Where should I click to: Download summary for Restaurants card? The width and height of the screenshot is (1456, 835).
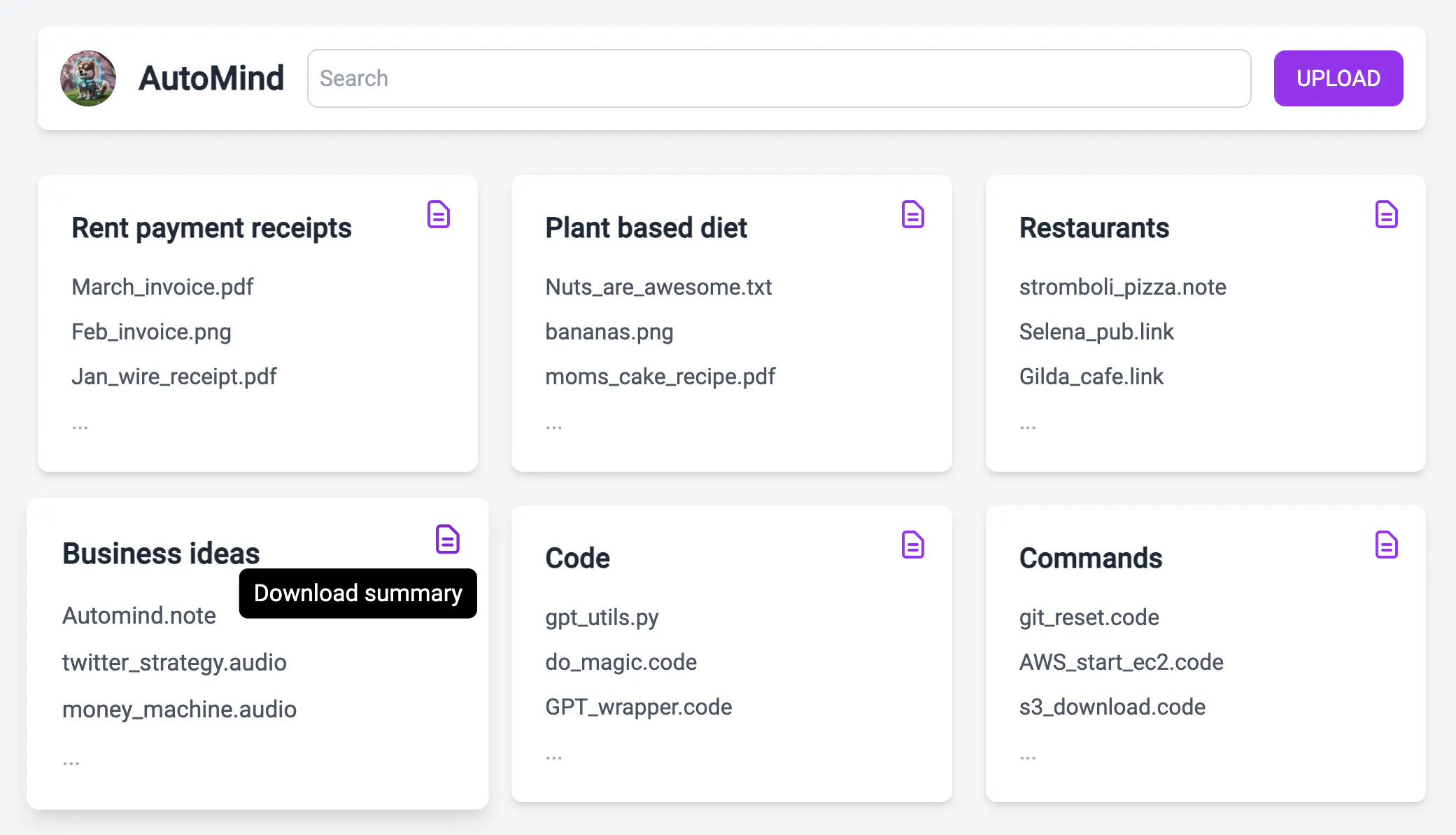[x=1387, y=214]
